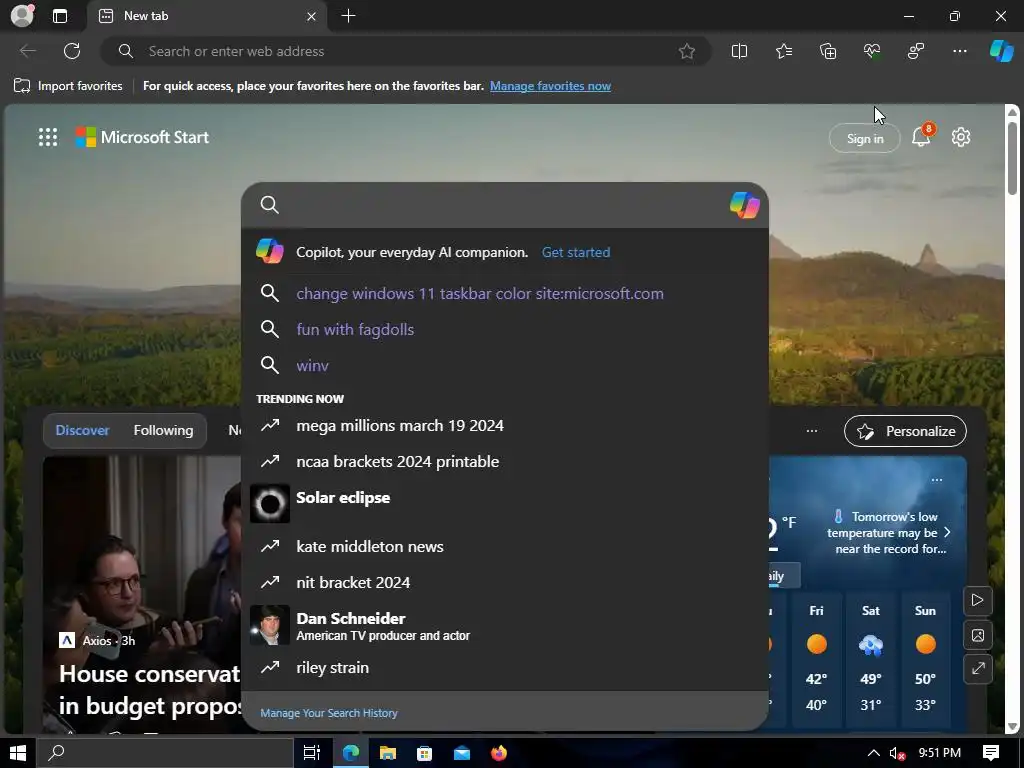
Task: Open Edge Settings and more menu
Action: pyautogui.click(x=959, y=51)
